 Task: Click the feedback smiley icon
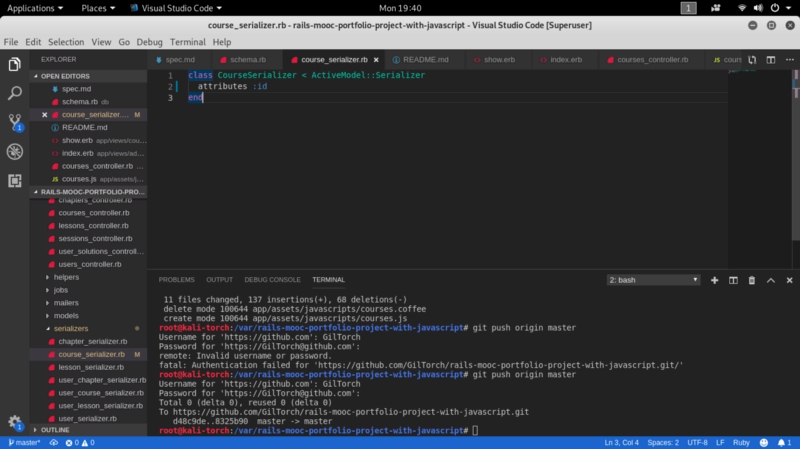[x=763, y=442]
